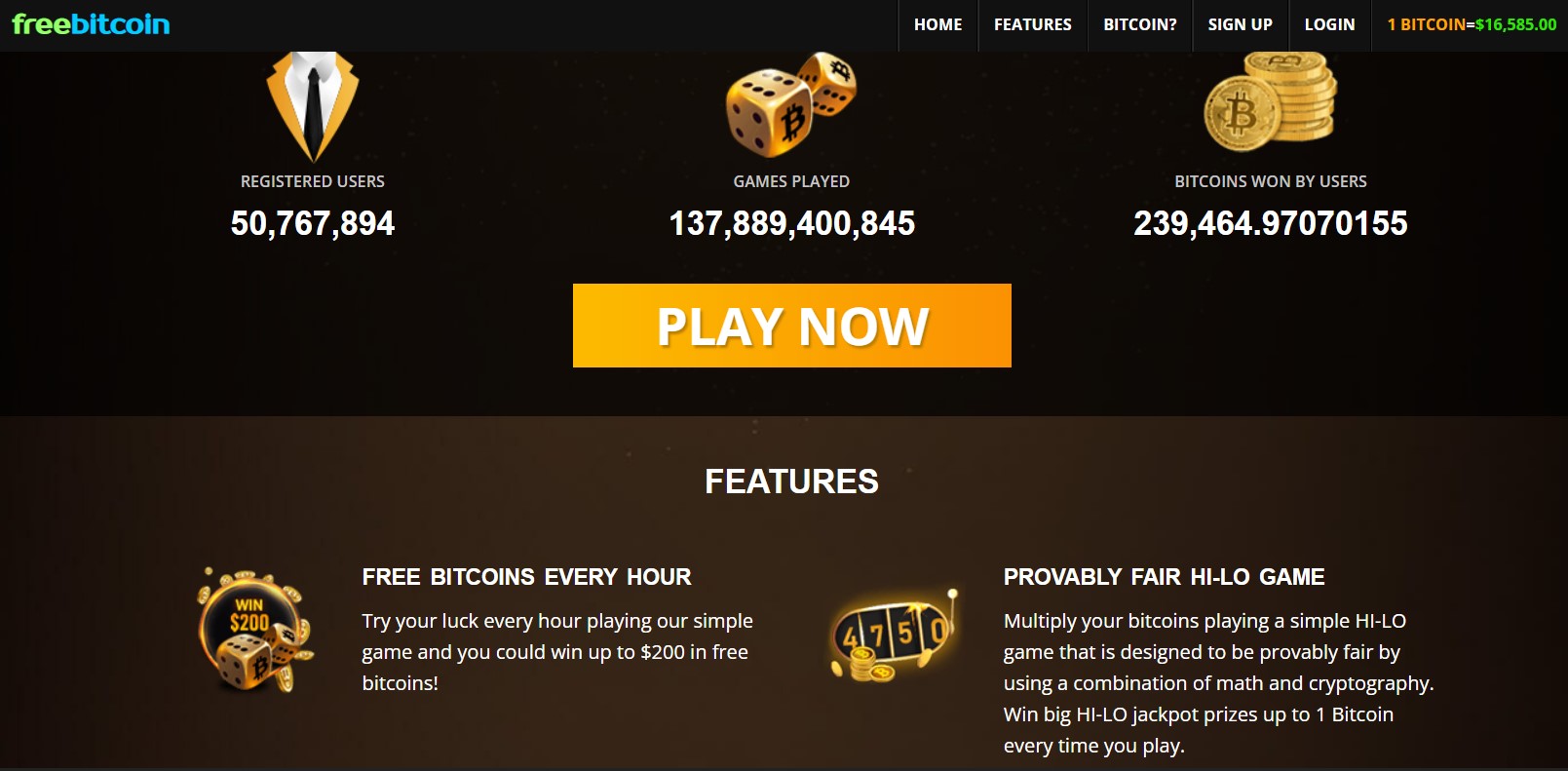Go to the FEATURES nav item

pyautogui.click(x=1033, y=25)
